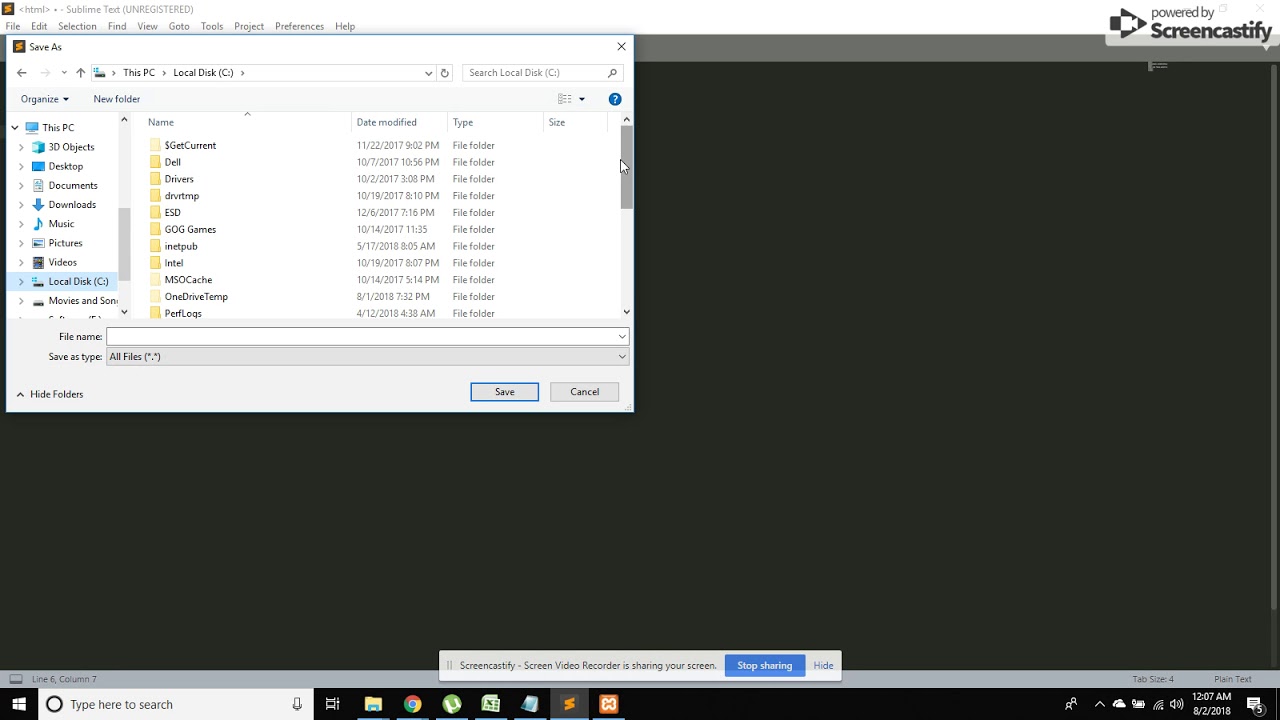Toggle the Sublime Text side bar panel icon
1280x720 pixels.
click(x=15, y=679)
